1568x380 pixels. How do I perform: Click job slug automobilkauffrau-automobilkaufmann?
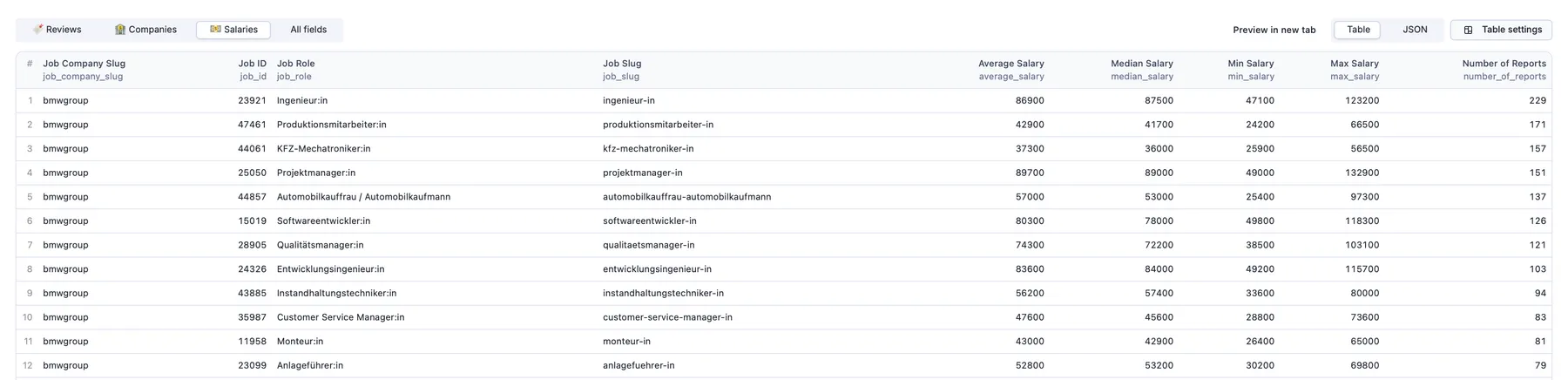click(686, 197)
